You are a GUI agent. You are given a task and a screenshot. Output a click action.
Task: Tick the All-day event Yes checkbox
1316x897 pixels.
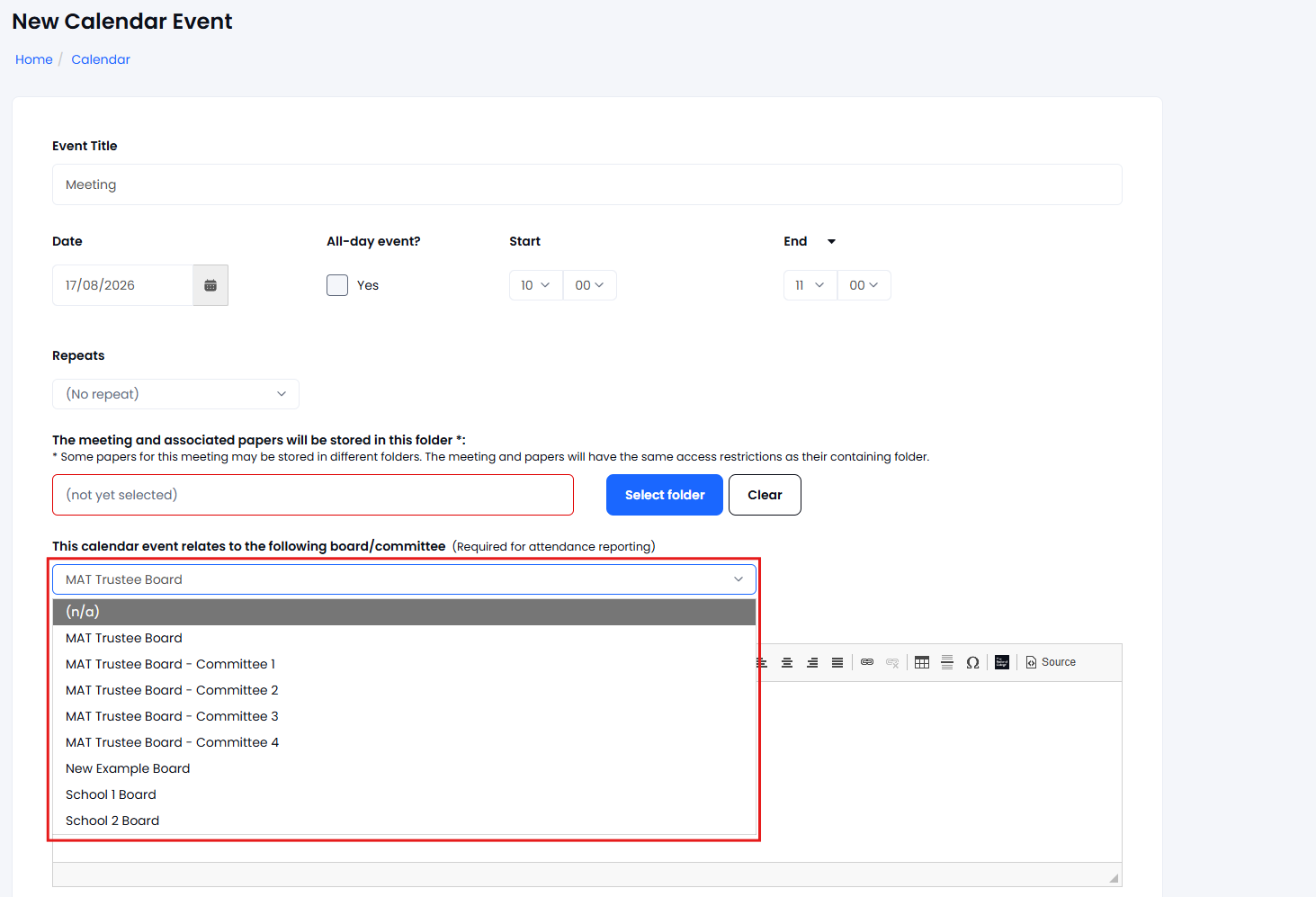(337, 285)
